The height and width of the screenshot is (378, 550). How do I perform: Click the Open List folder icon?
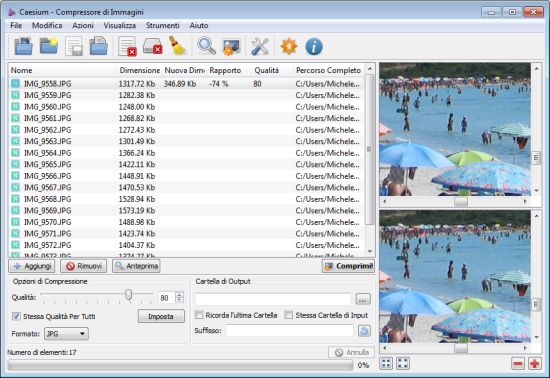pyautogui.click(x=99, y=46)
